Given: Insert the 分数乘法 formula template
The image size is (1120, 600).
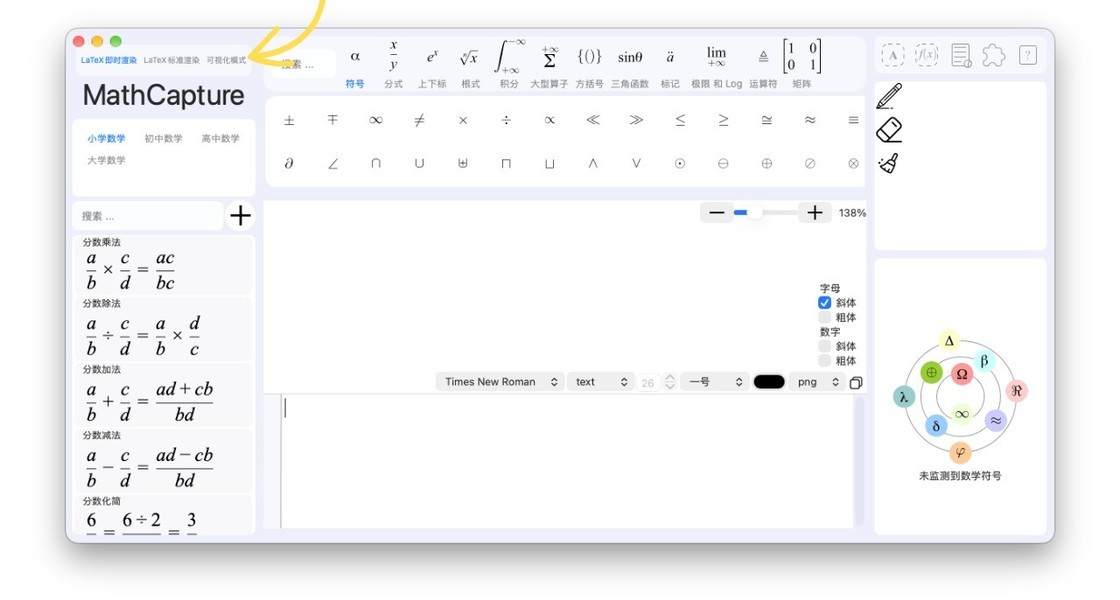Looking at the screenshot, I should pyautogui.click(x=164, y=265).
